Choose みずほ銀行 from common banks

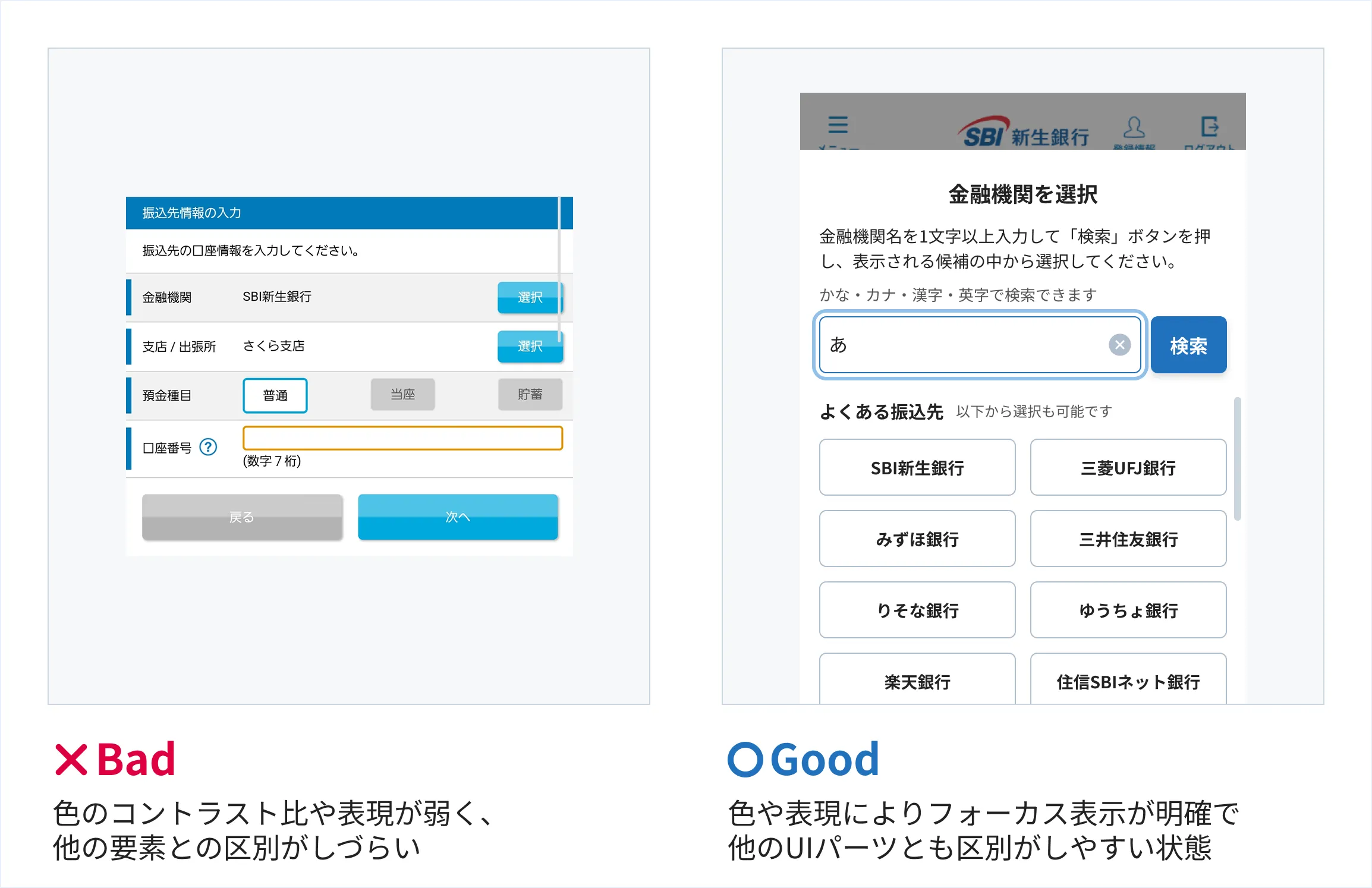pyautogui.click(x=917, y=539)
